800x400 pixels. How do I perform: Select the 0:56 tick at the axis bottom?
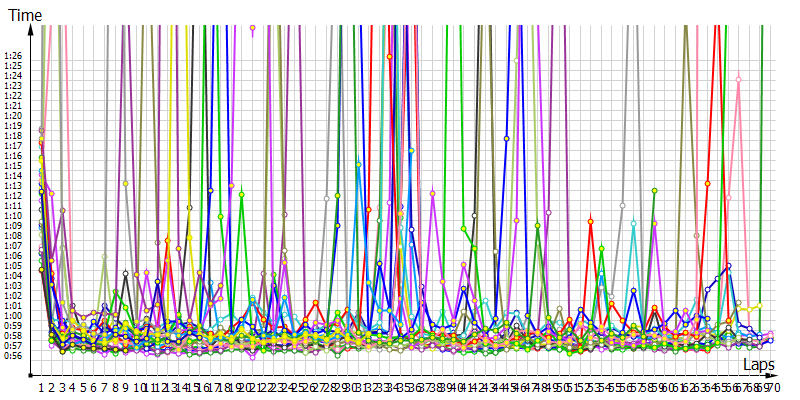(x=13, y=355)
